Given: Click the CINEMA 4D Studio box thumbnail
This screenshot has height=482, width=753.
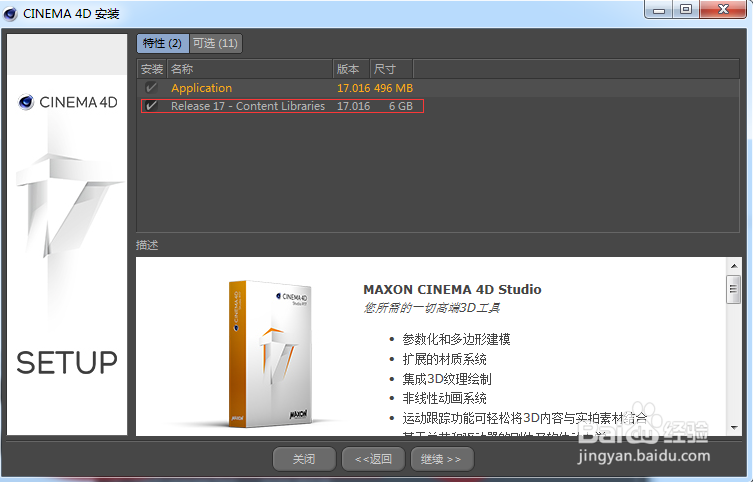Looking at the screenshot, I should (270, 353).
